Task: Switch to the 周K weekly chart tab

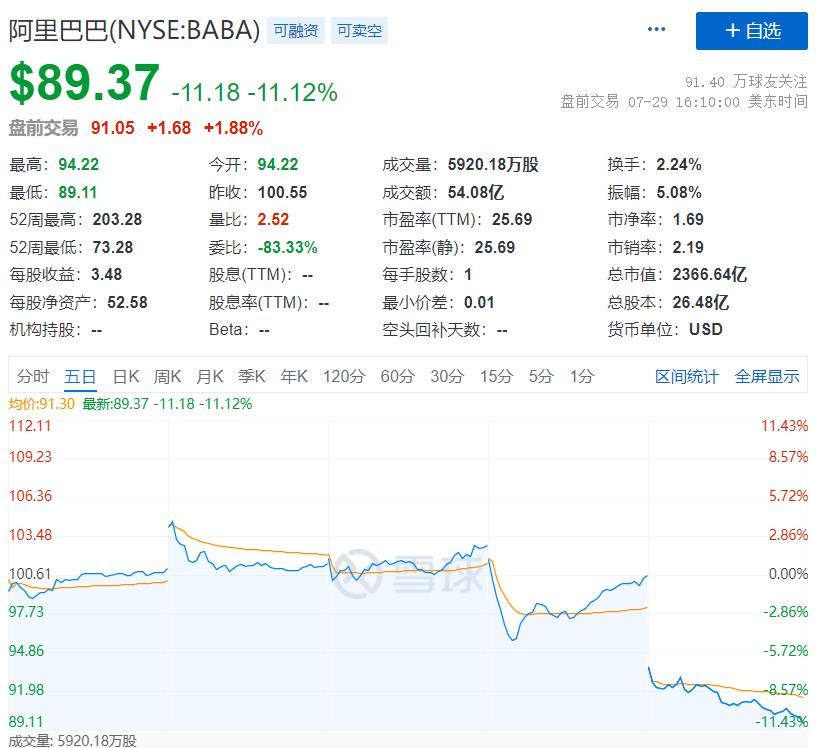Action: tap(168, 376)
